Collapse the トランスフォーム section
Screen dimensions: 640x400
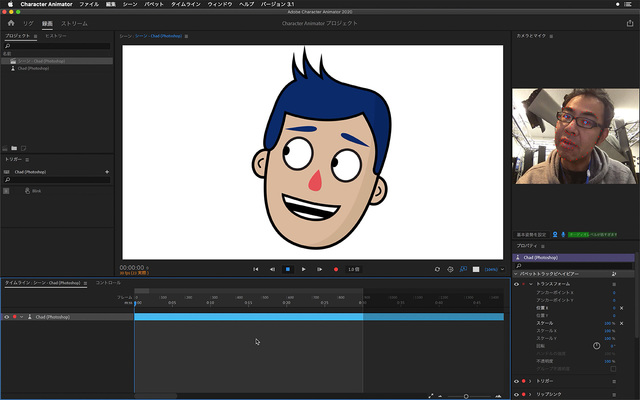click(x=532, y=284)
